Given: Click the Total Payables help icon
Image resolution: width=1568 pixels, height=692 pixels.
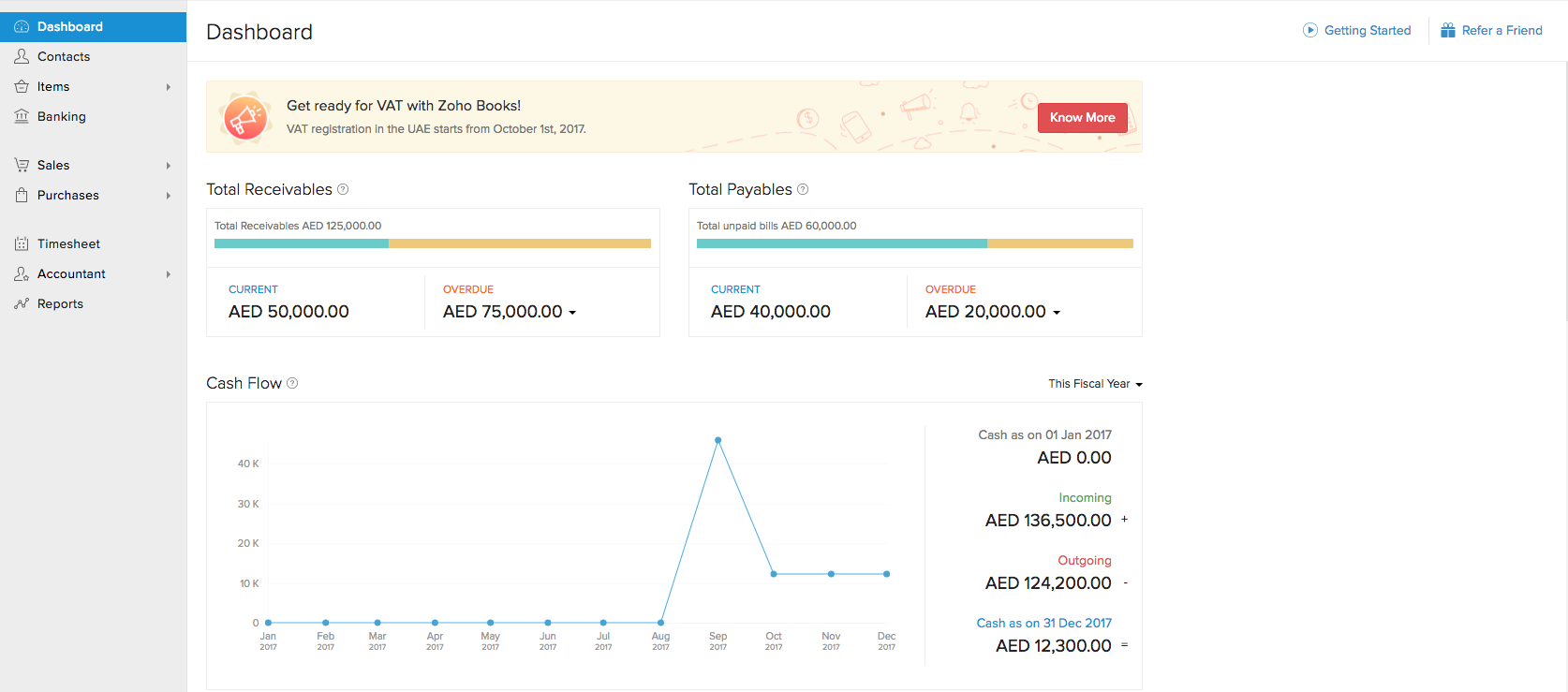Looking at the screenshot, I should pos(803,189).
